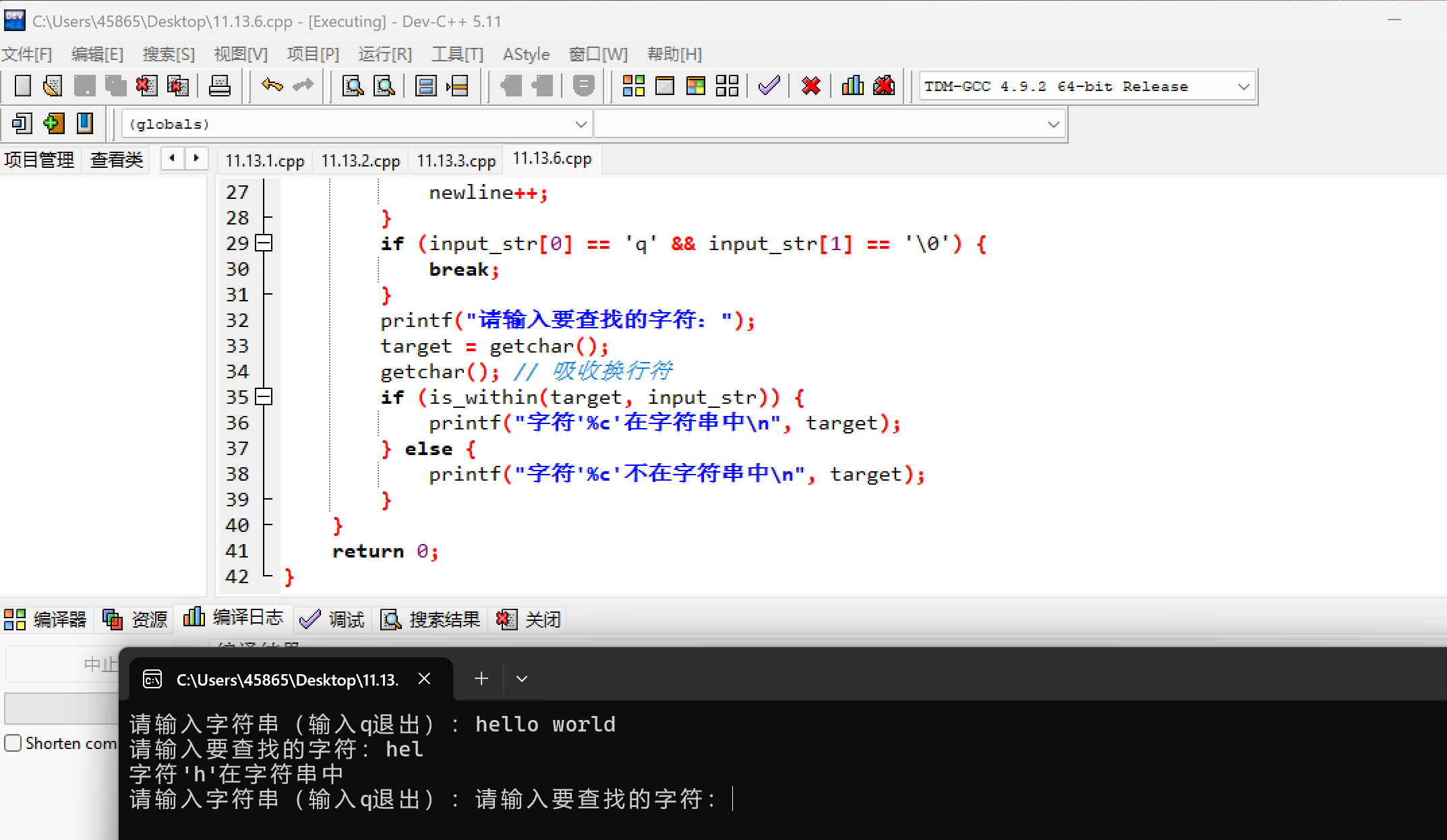Click the bar chart profile analysis icon

(853, 86)
